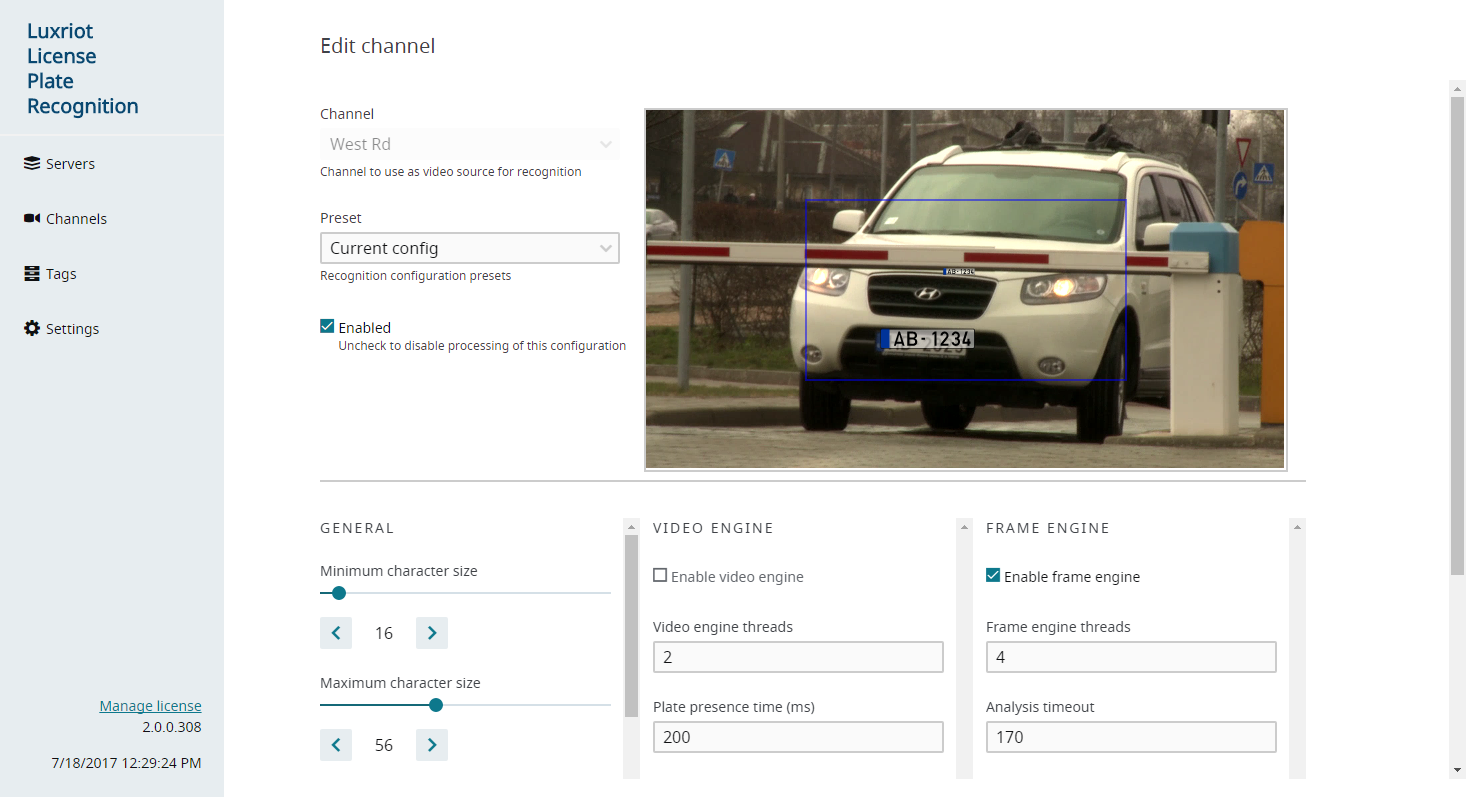The width and height of the screenshot is (1466, 797).
Task: Click the Analysis timeout input field
Action: coord(1131,737)
